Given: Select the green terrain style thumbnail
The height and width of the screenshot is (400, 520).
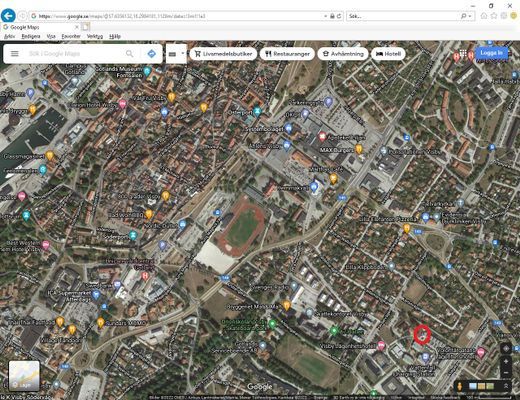Looking at the screenshot, I should [490, 386].
